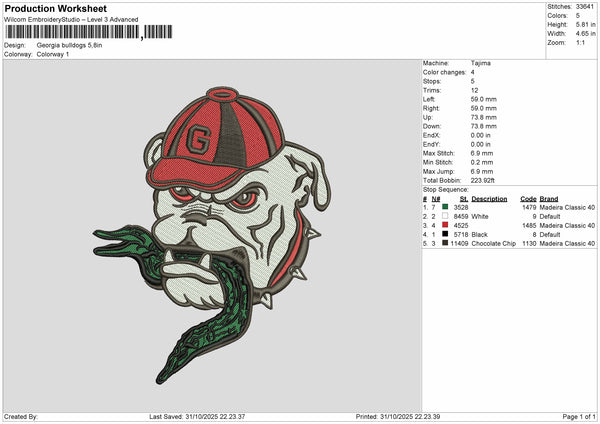The width and height of the screenshot is (600, 424).
Task: Click the Max Stitch value 6.9 mm
Action: [x=482, y=153]
